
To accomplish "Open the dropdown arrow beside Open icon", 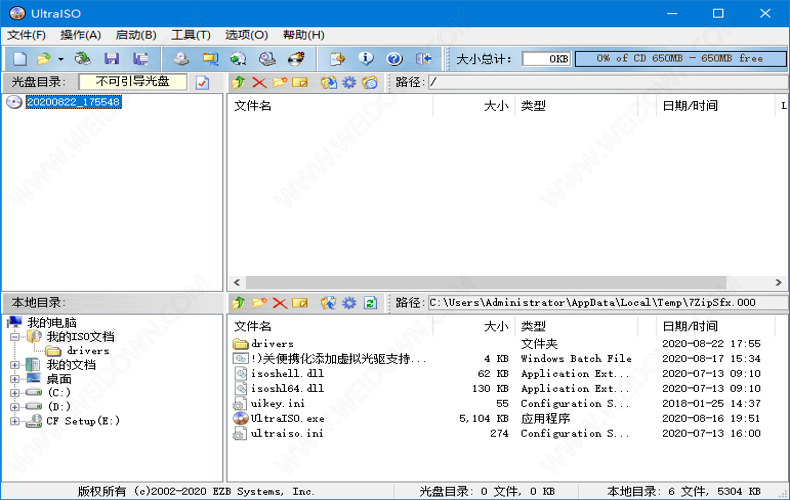I will pos(61,59).
